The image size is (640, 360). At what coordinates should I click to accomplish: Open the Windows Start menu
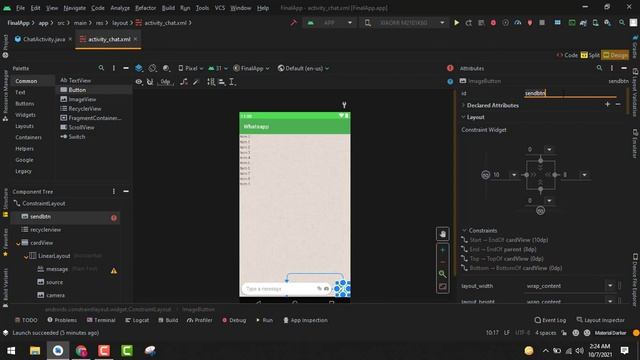(11, 350)
